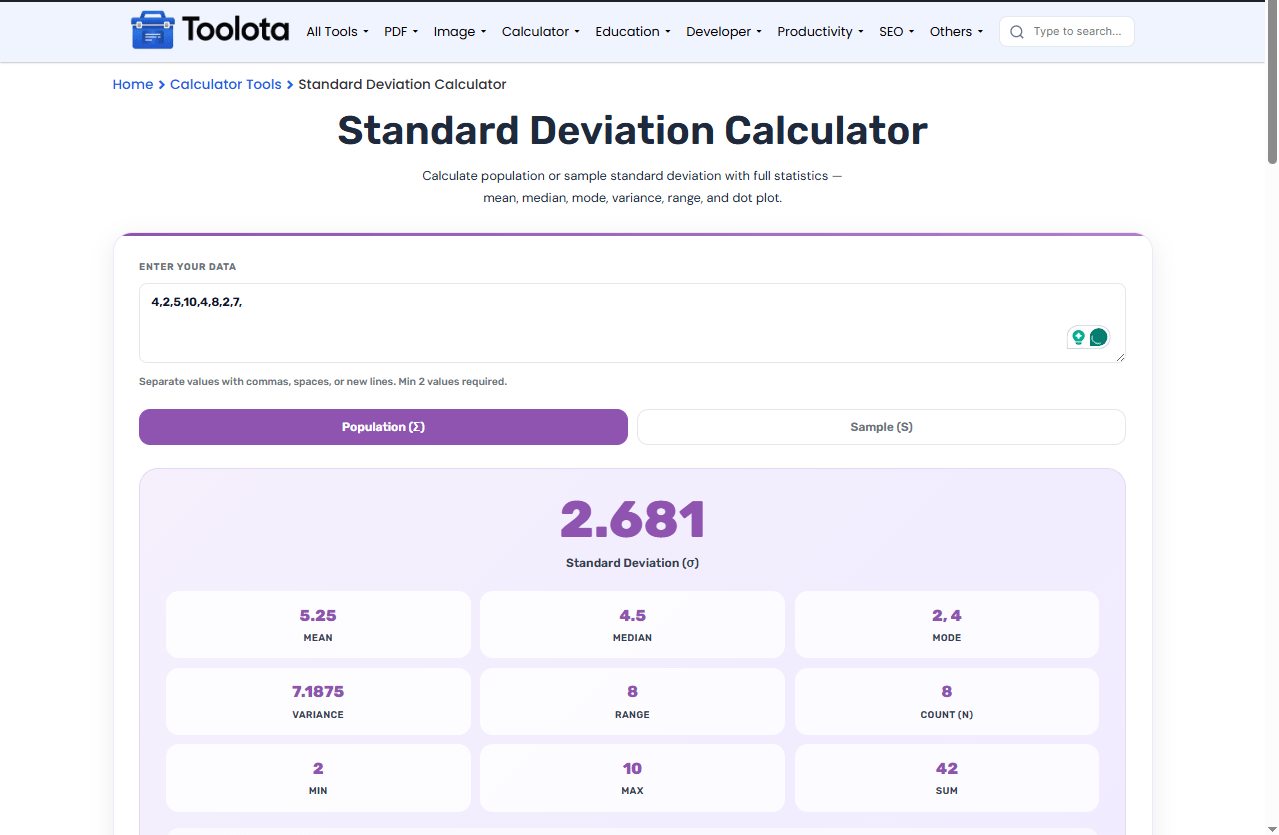Click the Mode value 2, 4
The width and height of the screenshot is (1279, 835).
[x=947, y=616]
